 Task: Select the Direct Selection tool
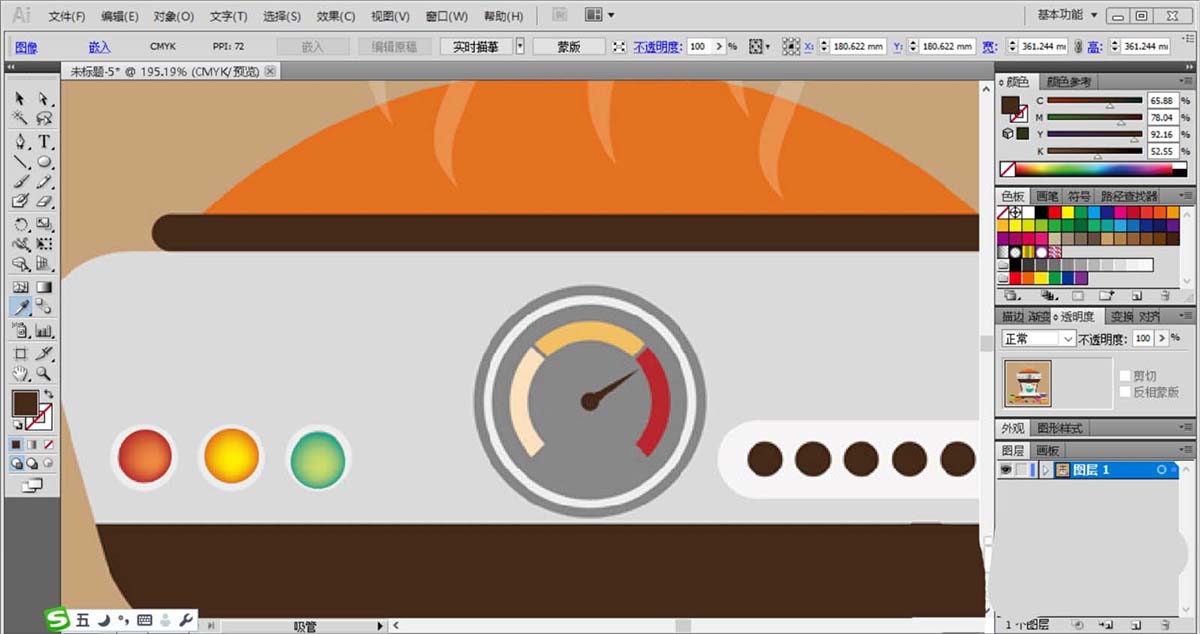coord(44,98)
